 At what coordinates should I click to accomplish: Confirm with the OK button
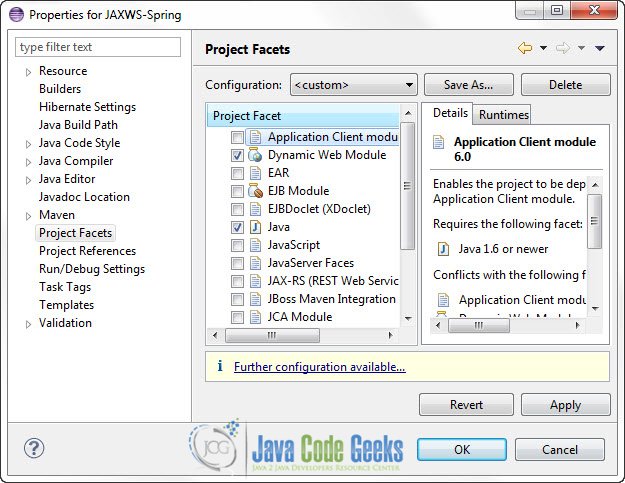pos(462,450)
